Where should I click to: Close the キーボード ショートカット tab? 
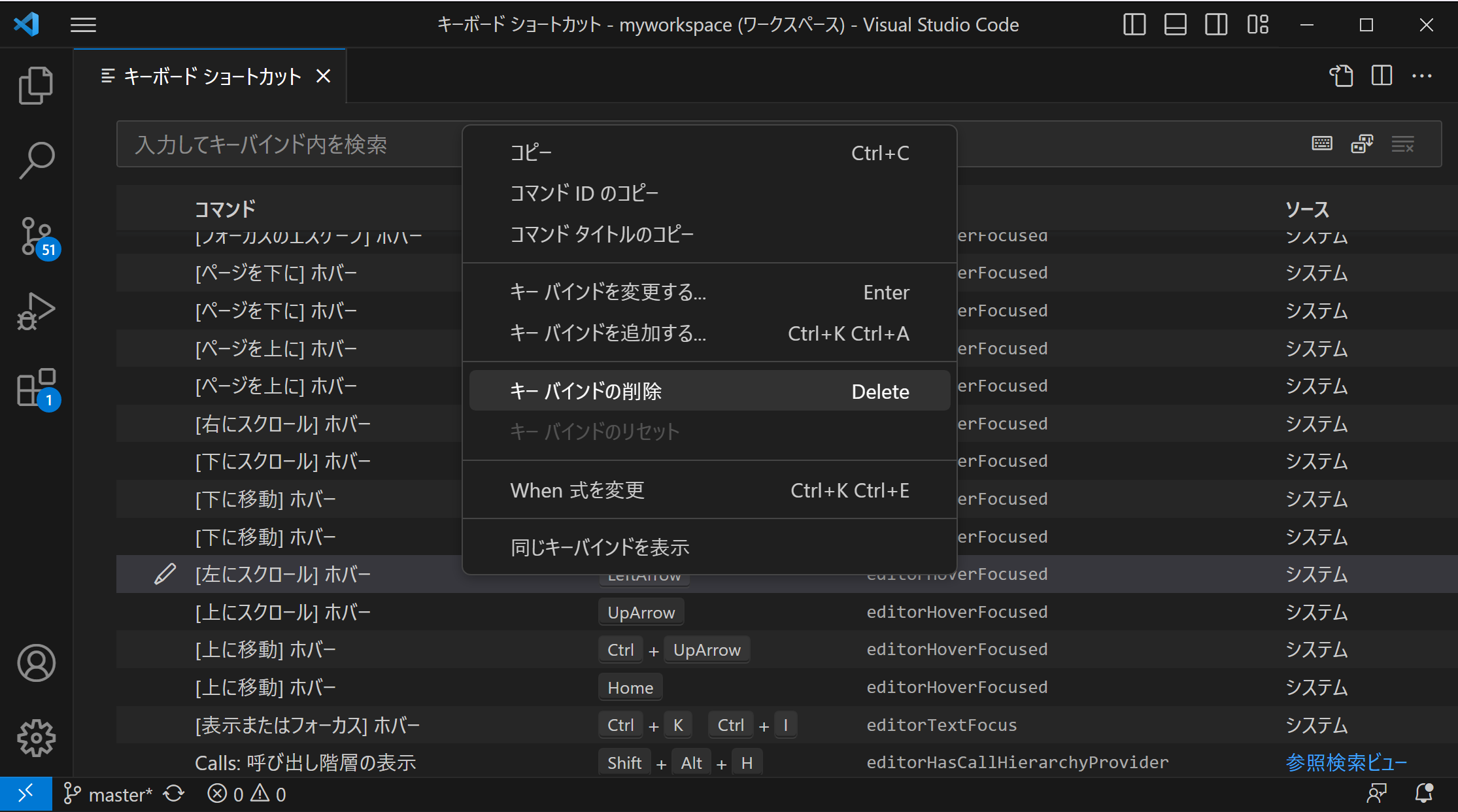324,76
